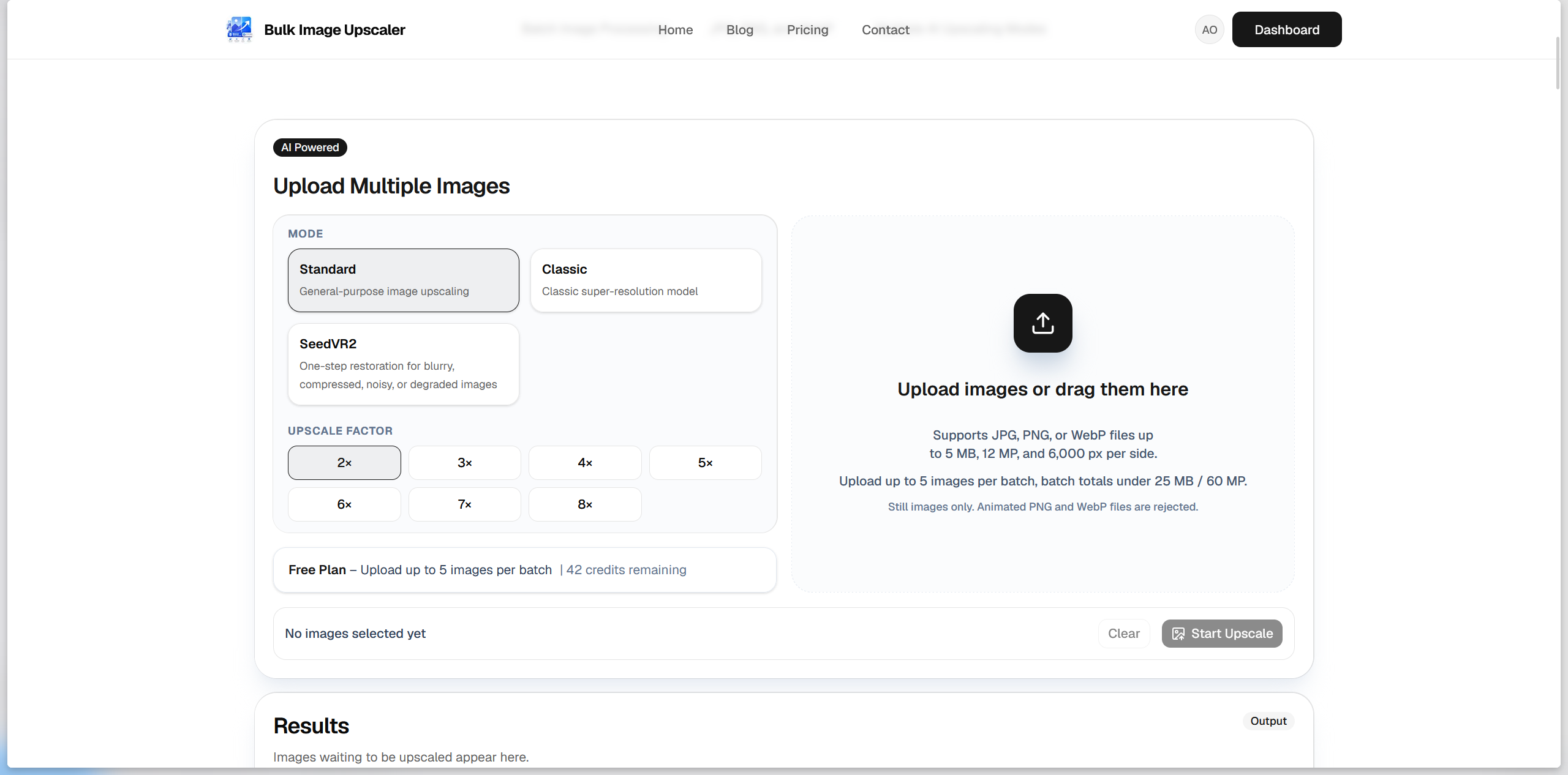This screenshot has height=775, width=1568.
Task: Set upscale factor to 3×
Action: [465, 463]
